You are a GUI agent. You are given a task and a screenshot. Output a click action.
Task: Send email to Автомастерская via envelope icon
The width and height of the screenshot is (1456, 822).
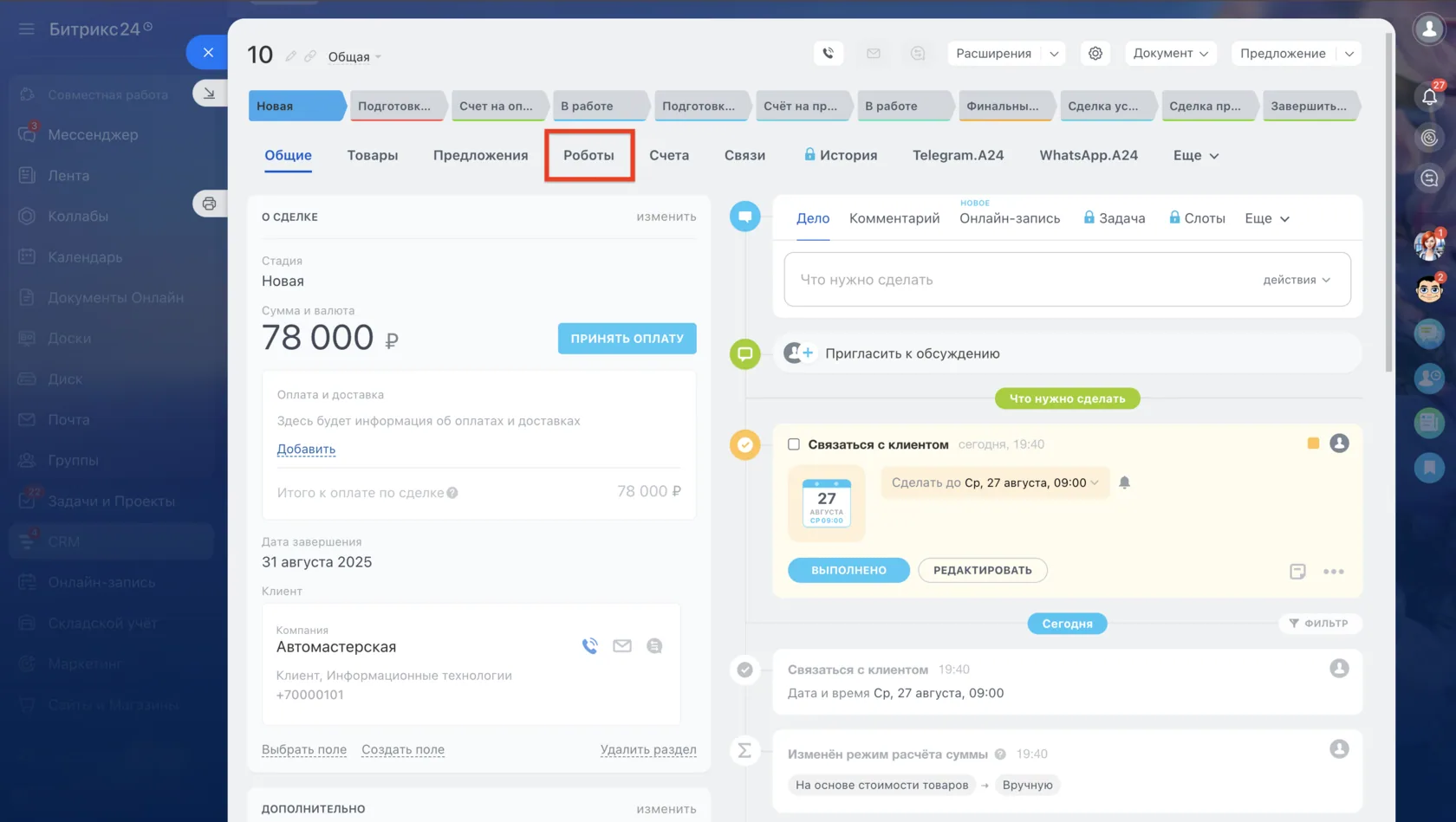(622, 646)
